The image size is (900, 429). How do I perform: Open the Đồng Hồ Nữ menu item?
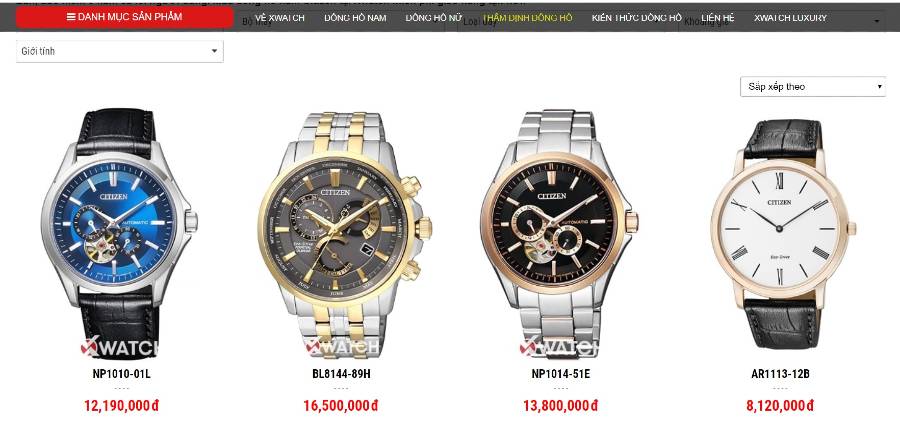(433, 18)
